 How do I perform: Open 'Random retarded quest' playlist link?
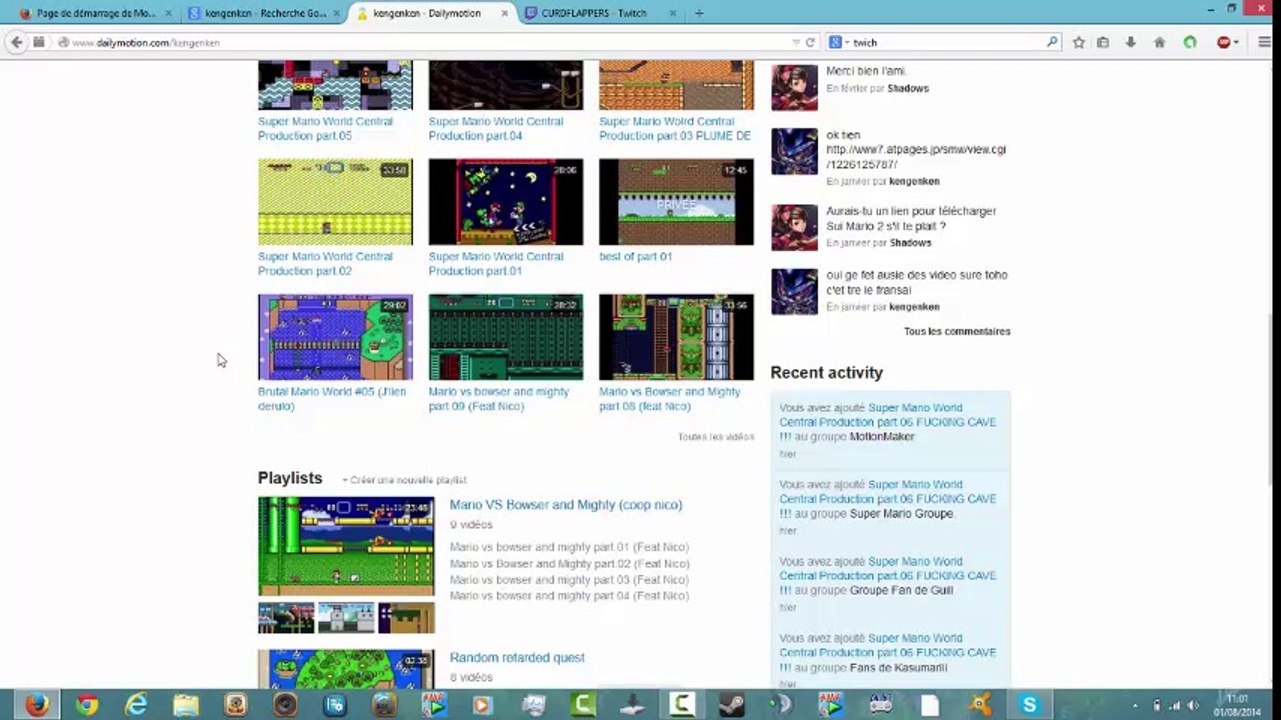point(517,658)
